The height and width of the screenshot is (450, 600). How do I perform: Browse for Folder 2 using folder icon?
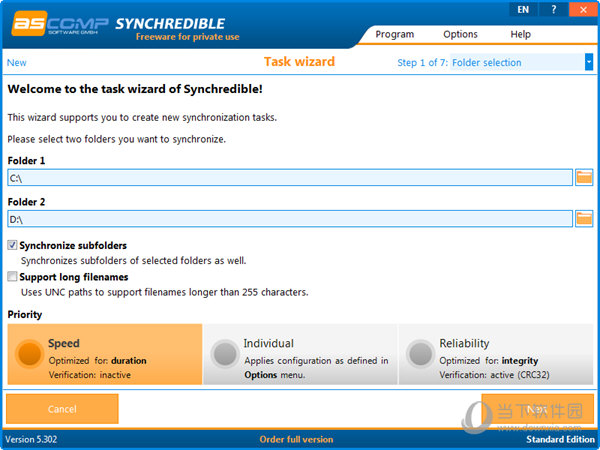(584, 218)
